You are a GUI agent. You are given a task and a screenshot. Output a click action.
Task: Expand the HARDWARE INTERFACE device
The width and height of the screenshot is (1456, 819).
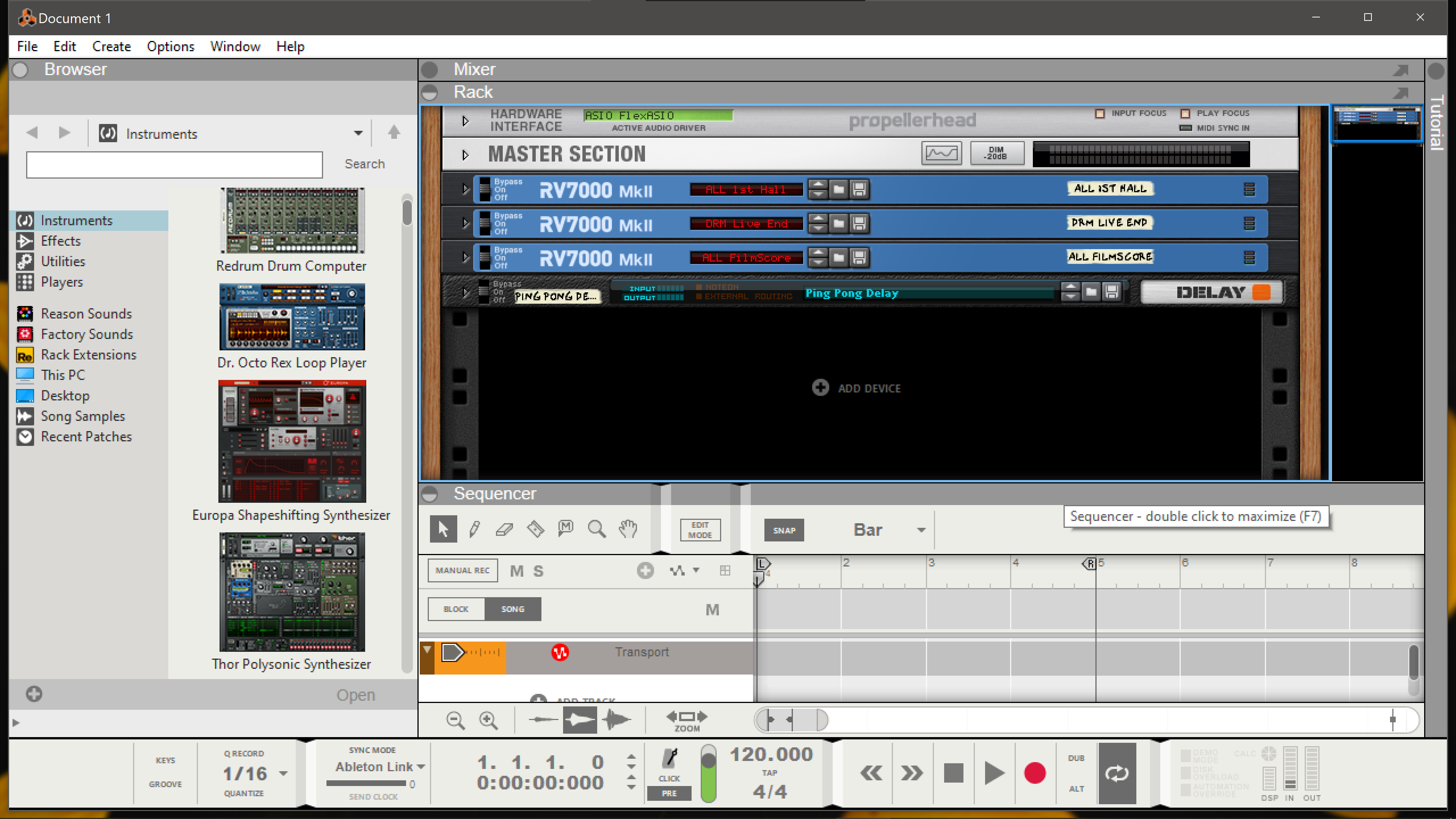465,121
